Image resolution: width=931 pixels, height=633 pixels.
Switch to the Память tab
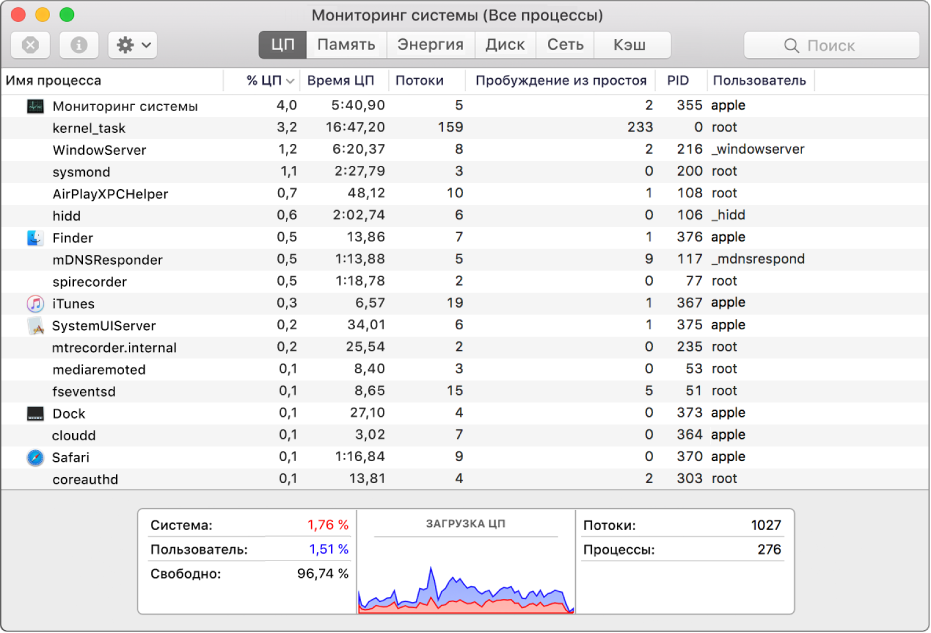(x=346, y=45)
